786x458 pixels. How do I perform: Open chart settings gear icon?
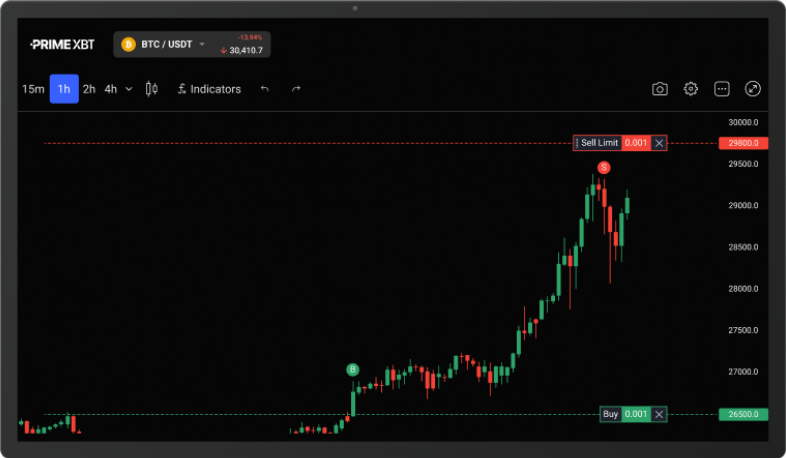click(691, 89)
